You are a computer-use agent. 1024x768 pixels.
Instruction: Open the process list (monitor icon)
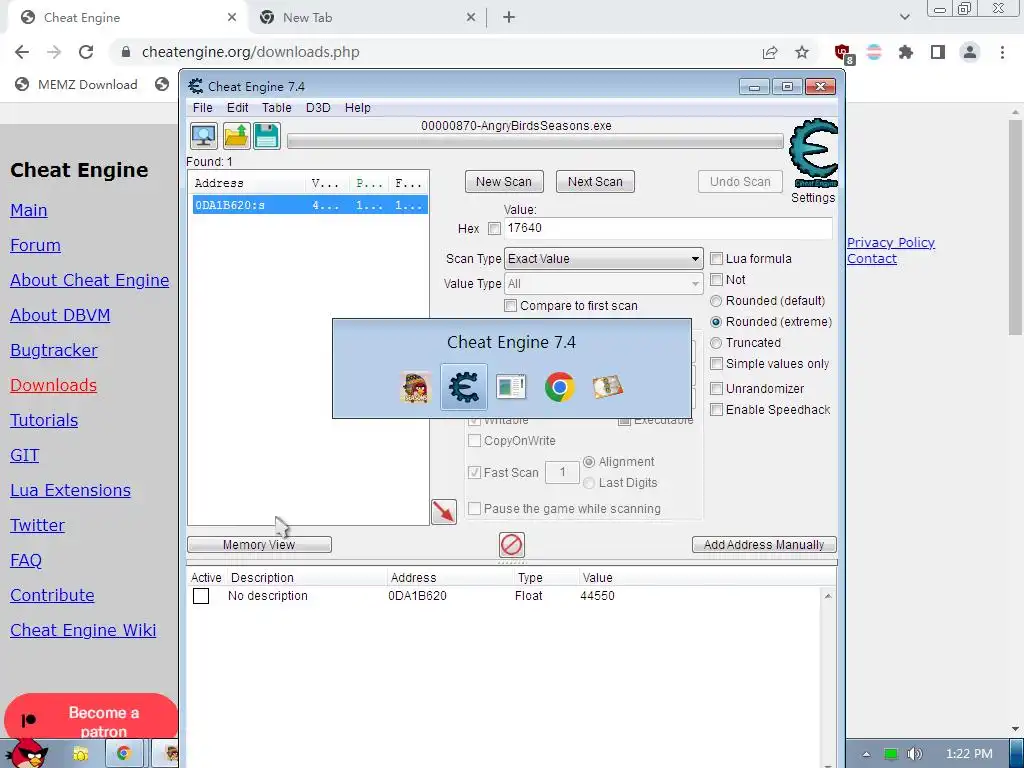[204, 136]
